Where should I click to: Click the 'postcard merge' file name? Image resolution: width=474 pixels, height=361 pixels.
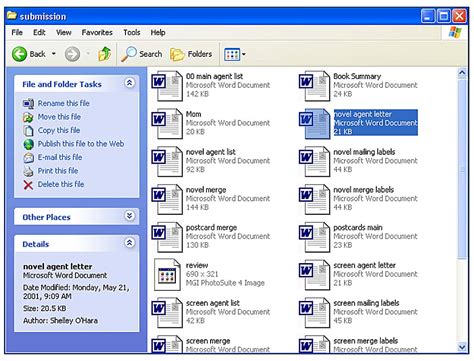pyautogui.click(x=211, y=227)
